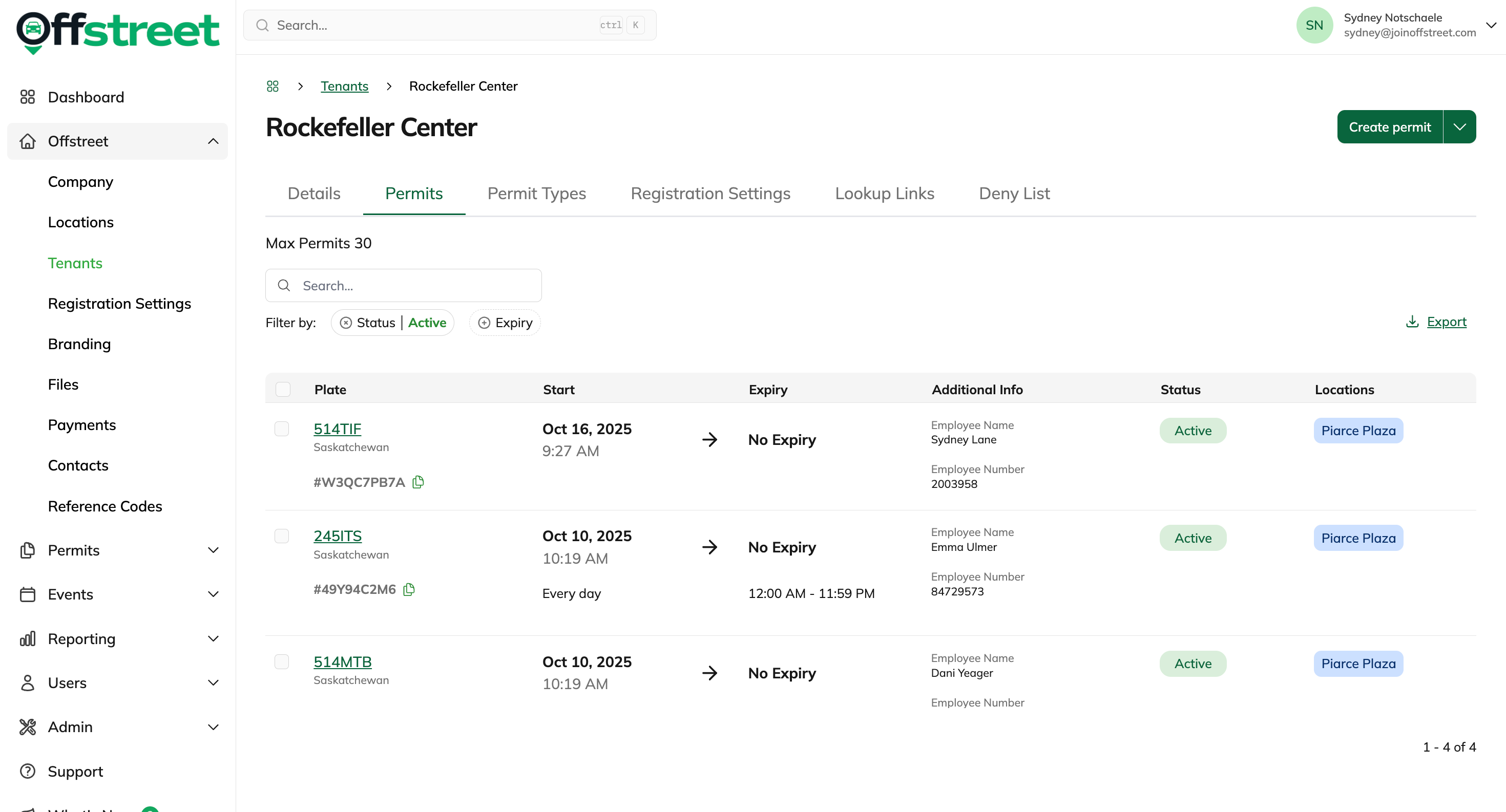Viewport: 1506px width, 812px height.
Task: Remove Status filter via x icon
Action: (x=346, y=323)
